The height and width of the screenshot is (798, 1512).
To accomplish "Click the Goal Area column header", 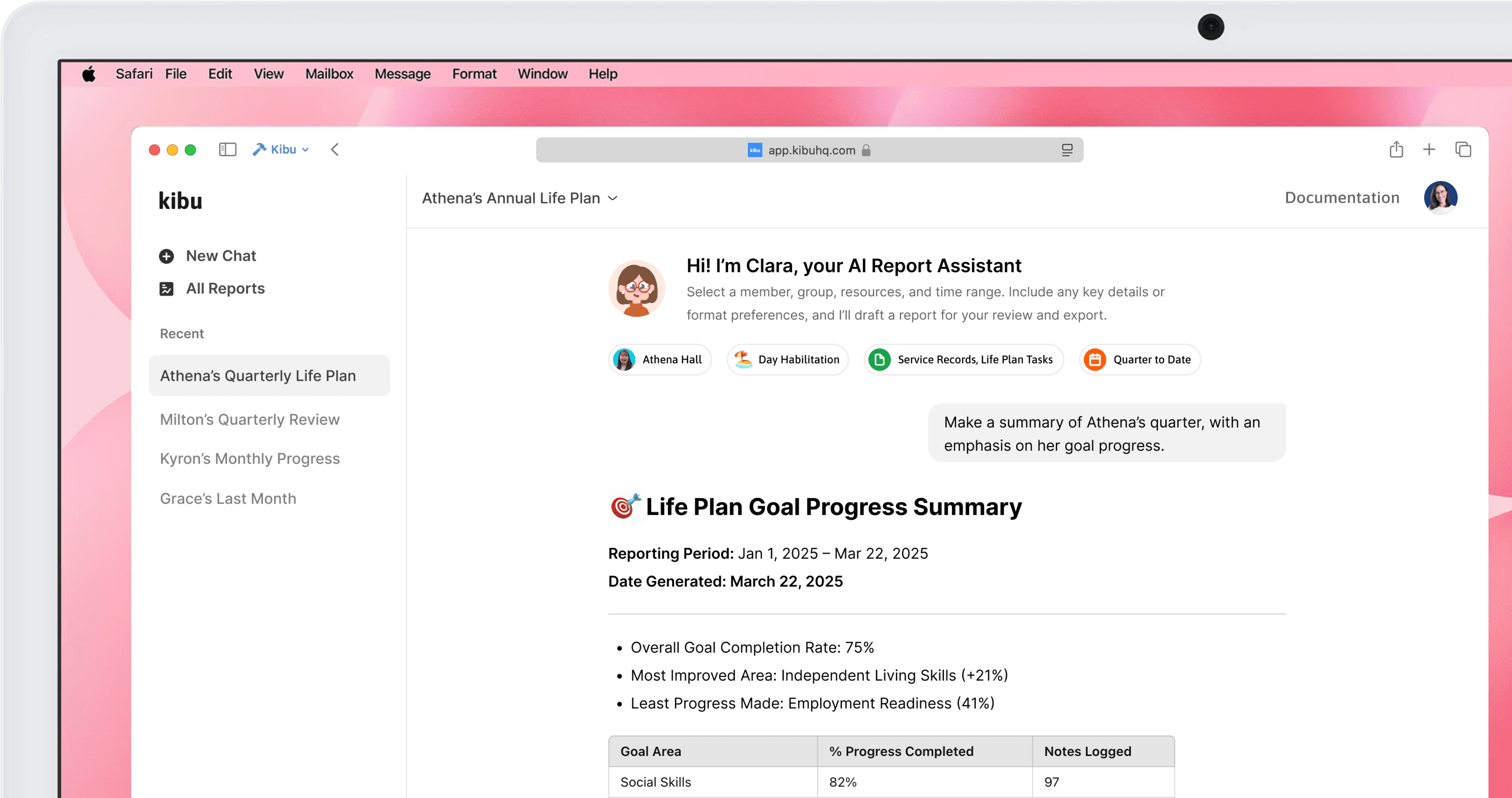I will (713, 752).
